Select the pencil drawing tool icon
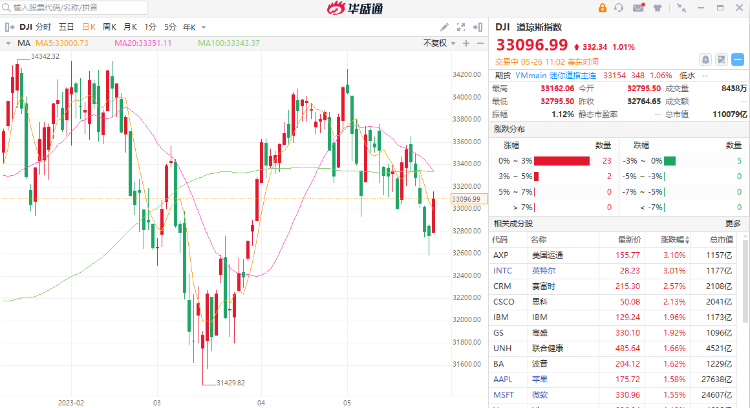750x408 pixels. tap(444, 27)
